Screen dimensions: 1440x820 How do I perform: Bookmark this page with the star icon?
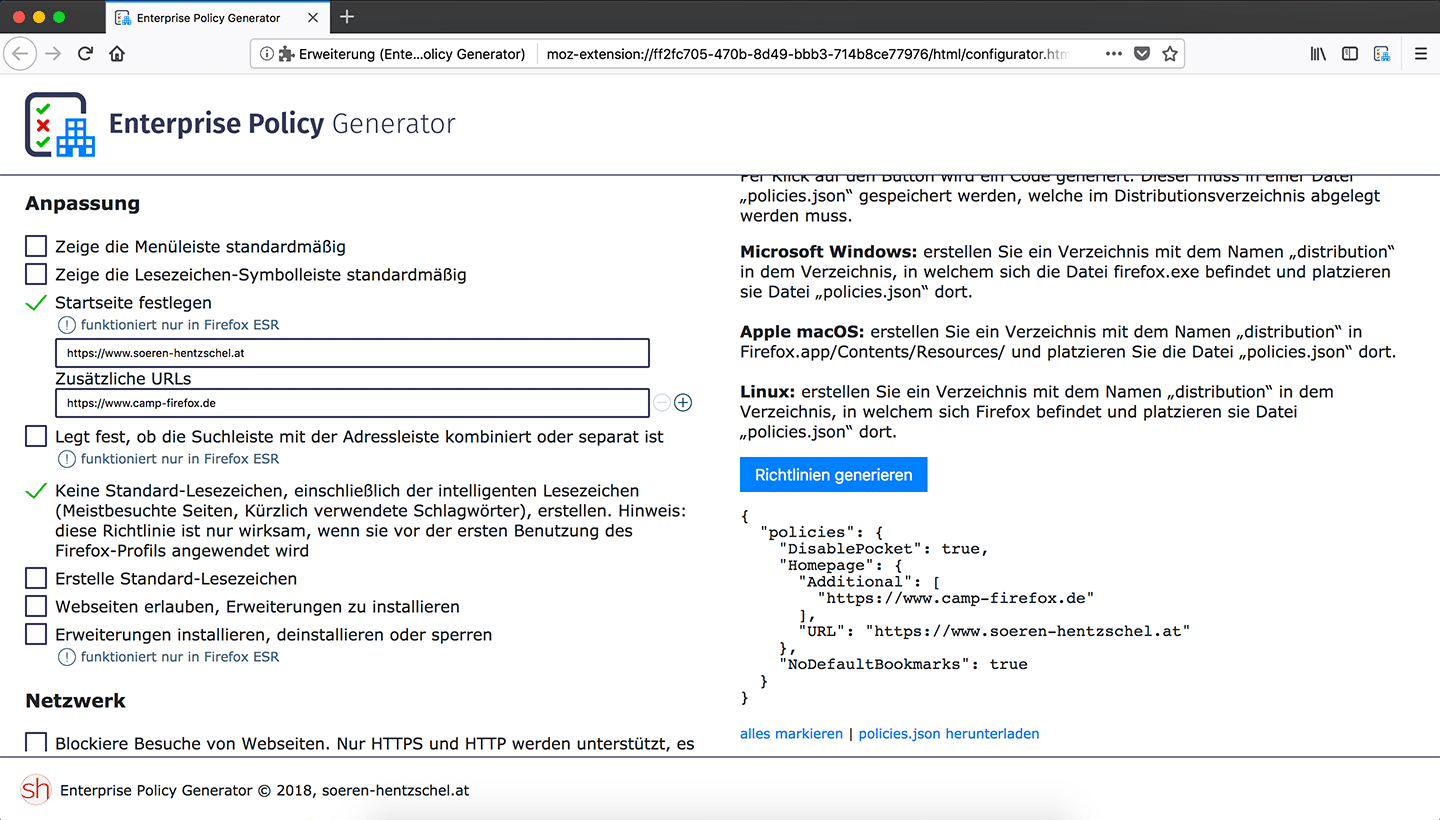[1170, 54]
